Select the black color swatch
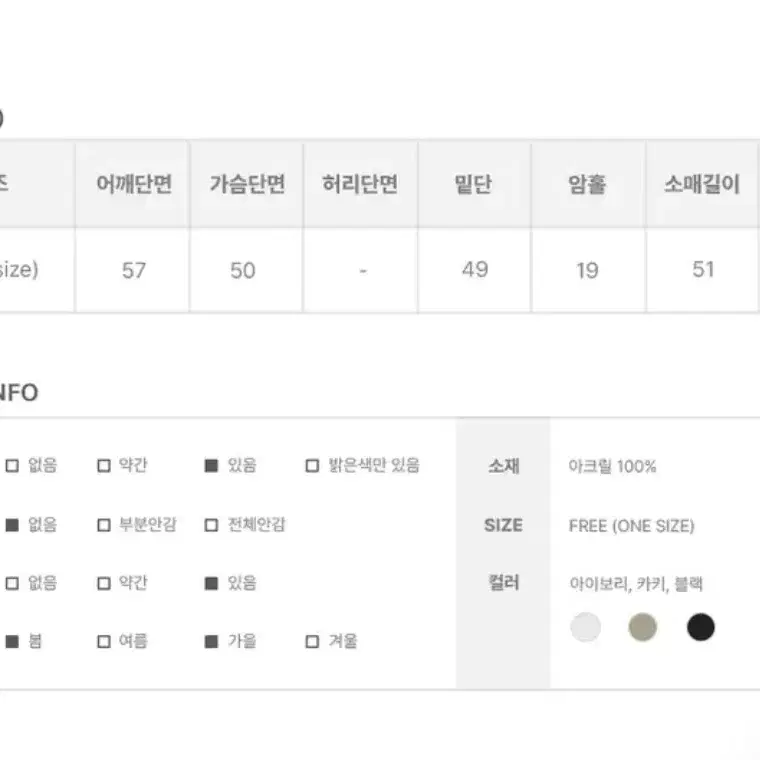The height and width of the screenshot is (760, 760). tap(701, 627)
